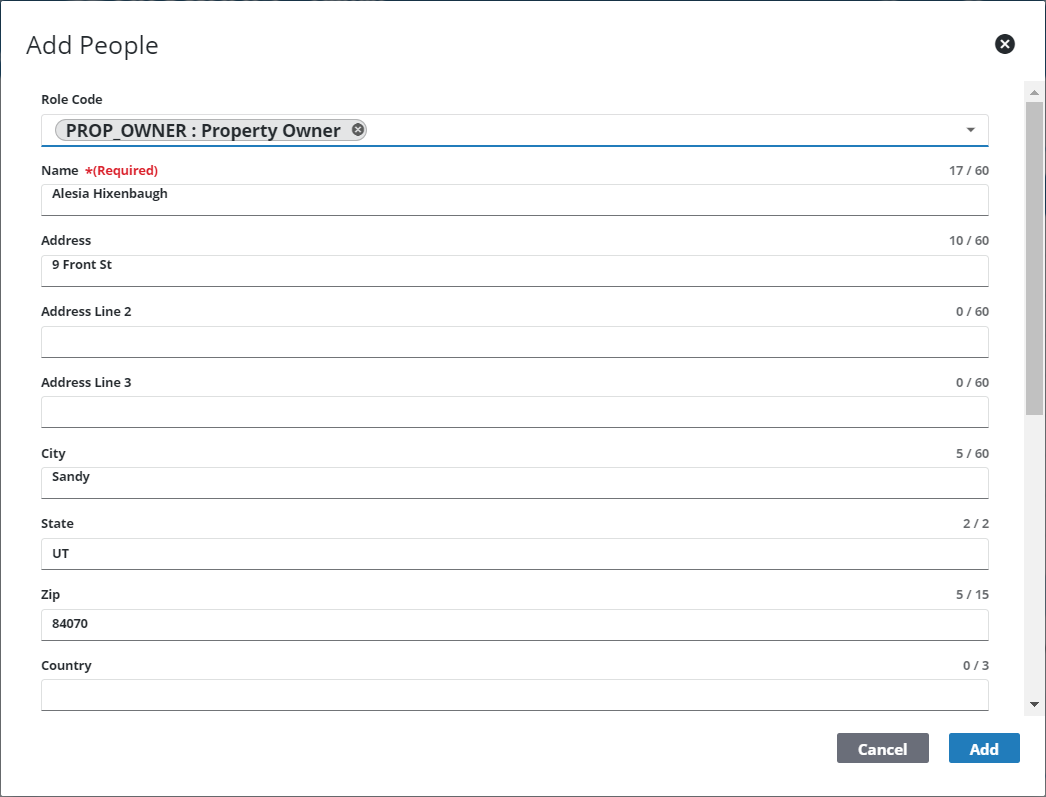Viewport: 1046px width, 797px height.
Task: Focus the Address Line 3 input
Action: click(514, 412)
